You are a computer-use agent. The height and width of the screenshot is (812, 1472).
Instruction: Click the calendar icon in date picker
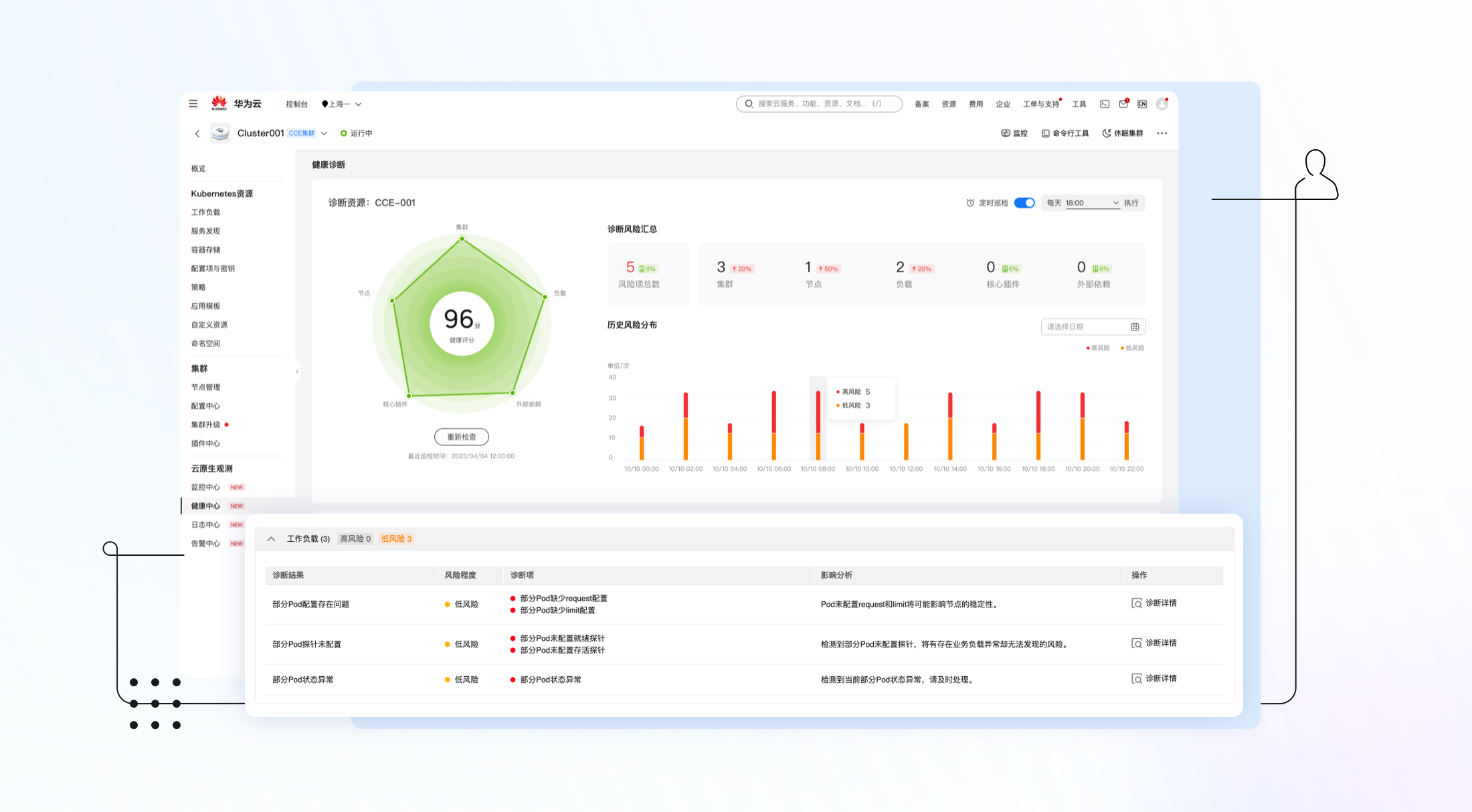[x=1135, y=327]
